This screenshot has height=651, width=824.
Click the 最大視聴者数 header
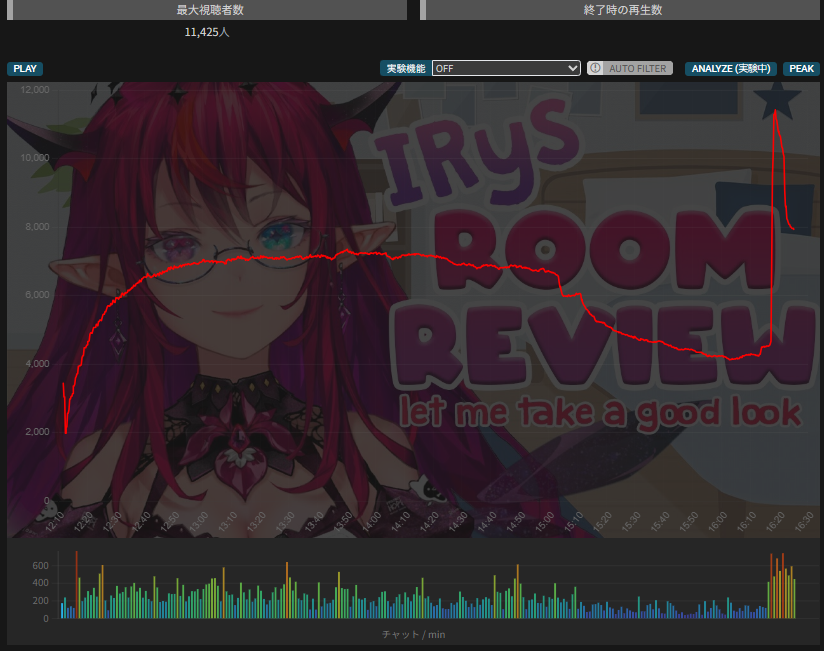[207, 10]
